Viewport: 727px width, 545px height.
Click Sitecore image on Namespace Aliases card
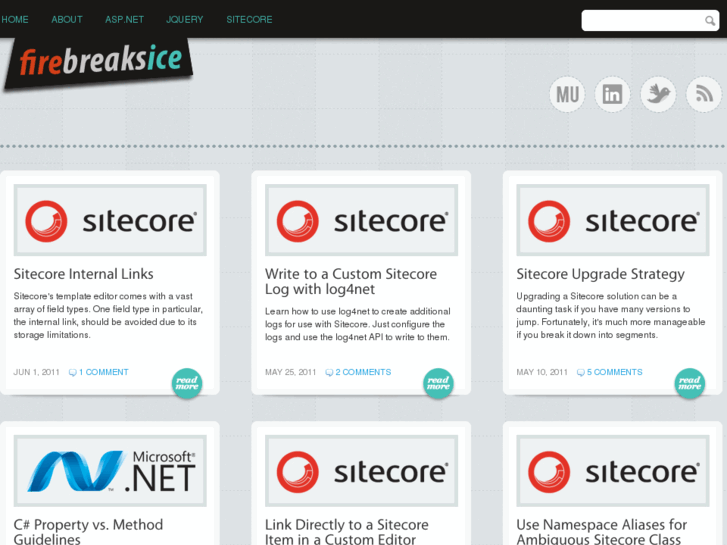613,471
